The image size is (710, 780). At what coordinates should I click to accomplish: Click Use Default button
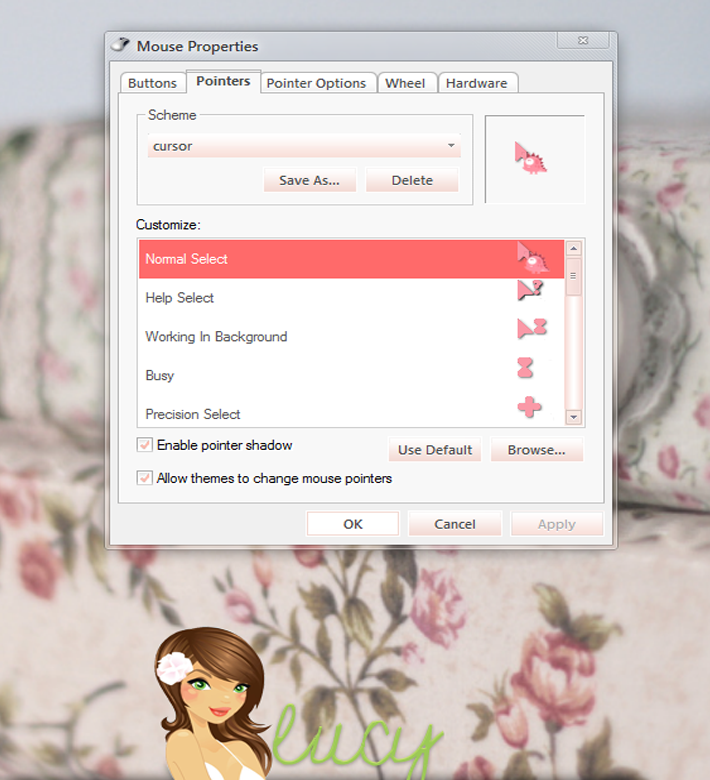pos(435,450)
